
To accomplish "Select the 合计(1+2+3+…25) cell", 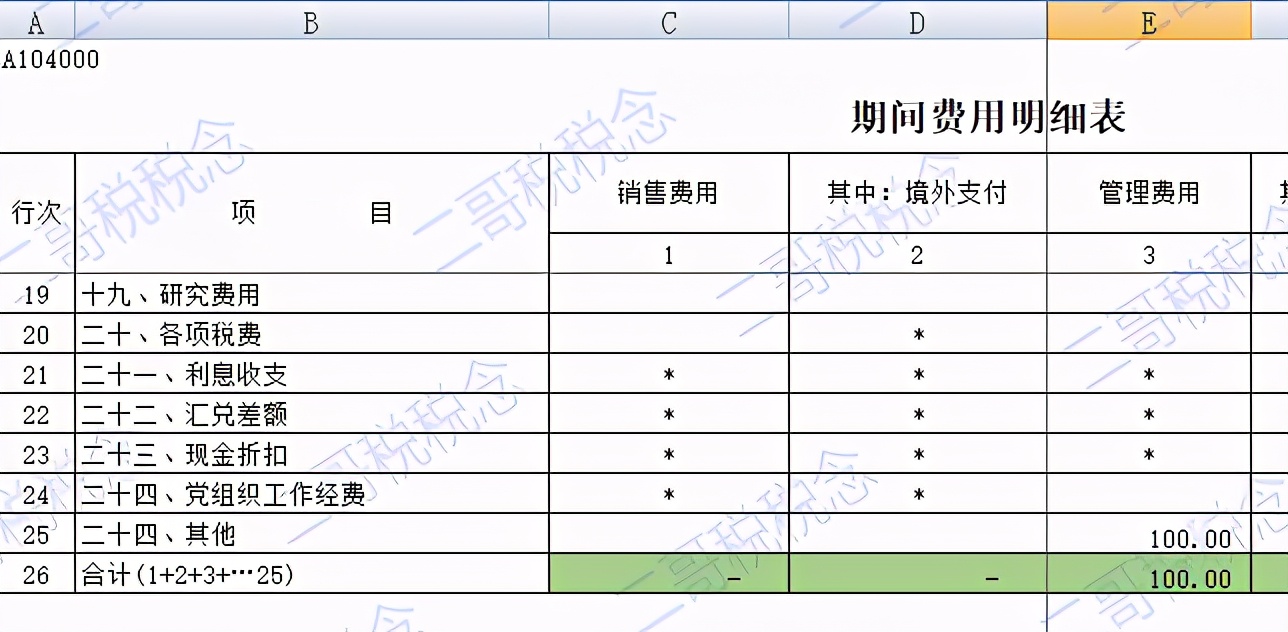I will 188,575.
